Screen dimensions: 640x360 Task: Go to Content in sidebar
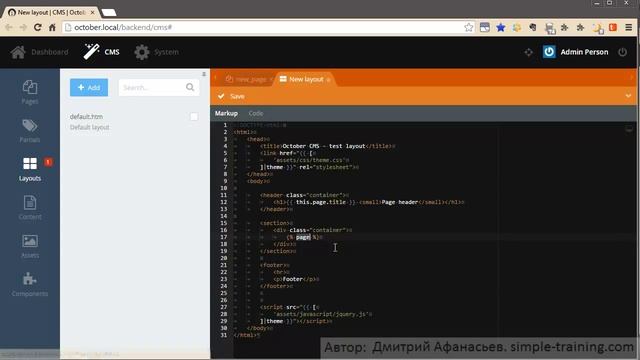30,208
